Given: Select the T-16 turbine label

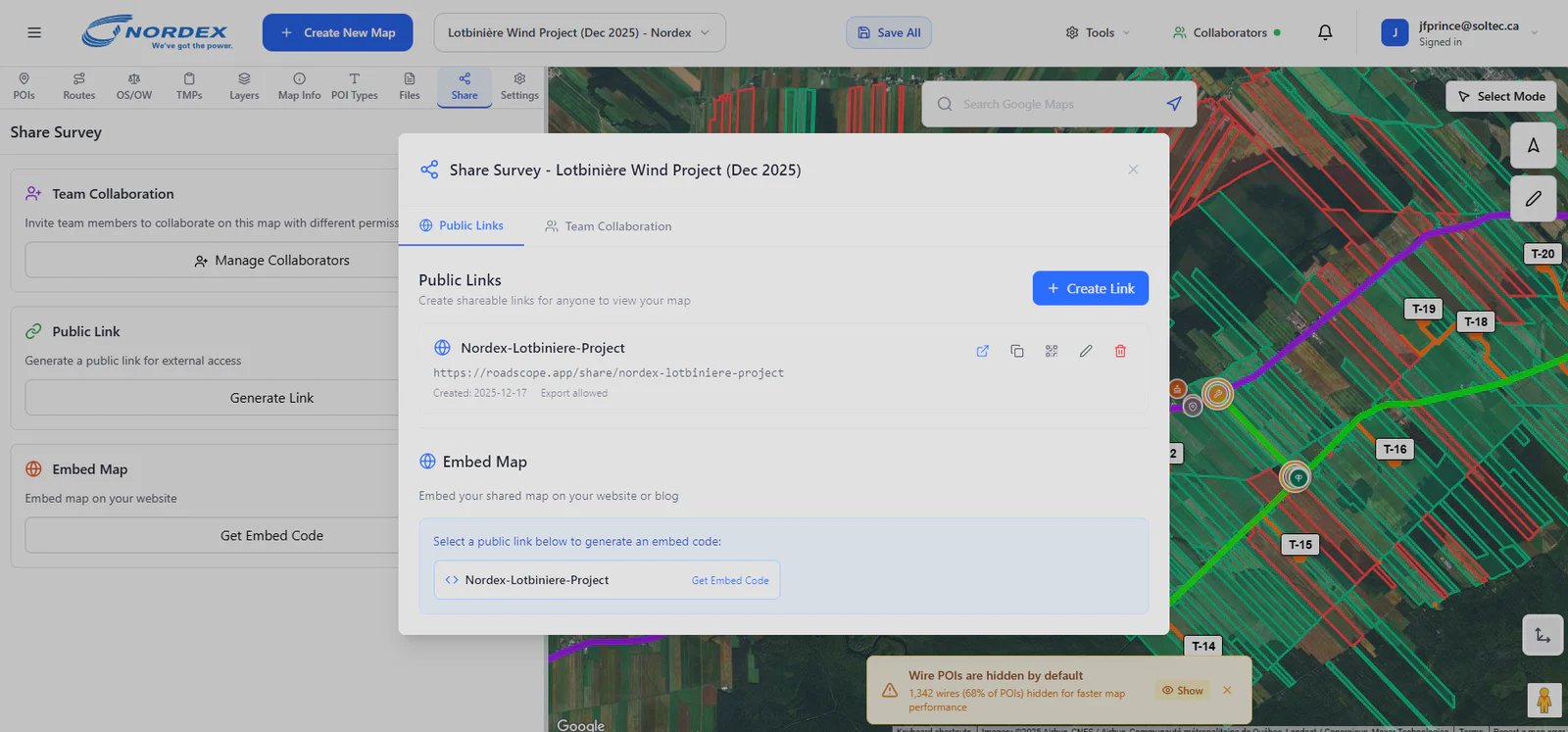Looking at the screenshot, I should (x=1395, y=449).
